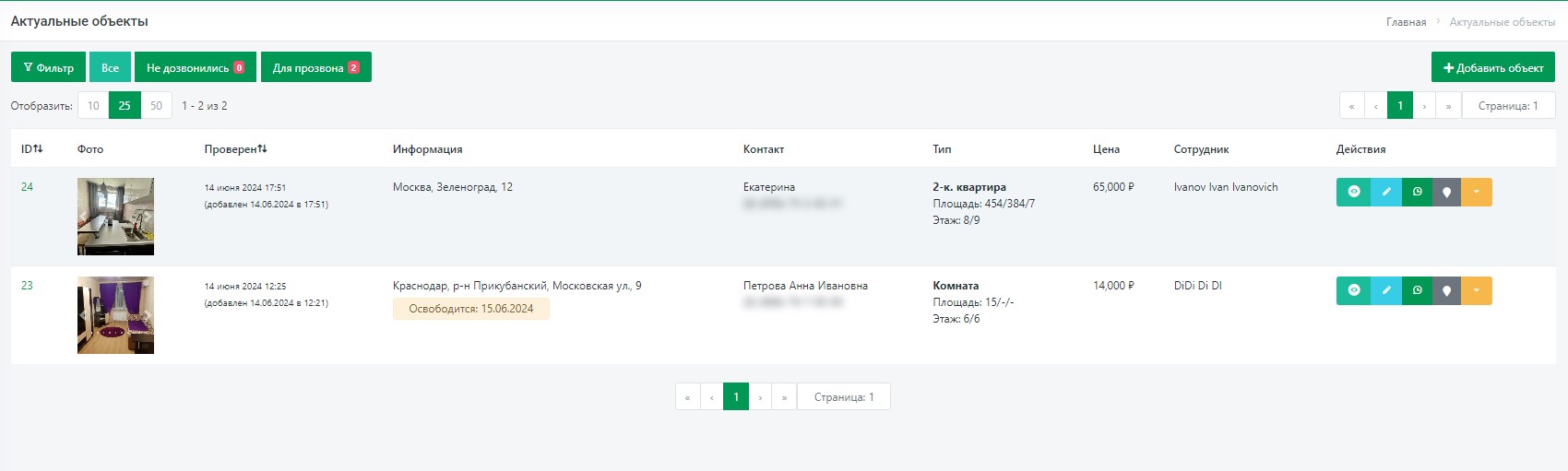Edit object 24 with the pencil icon

(x=1386, y=192)
